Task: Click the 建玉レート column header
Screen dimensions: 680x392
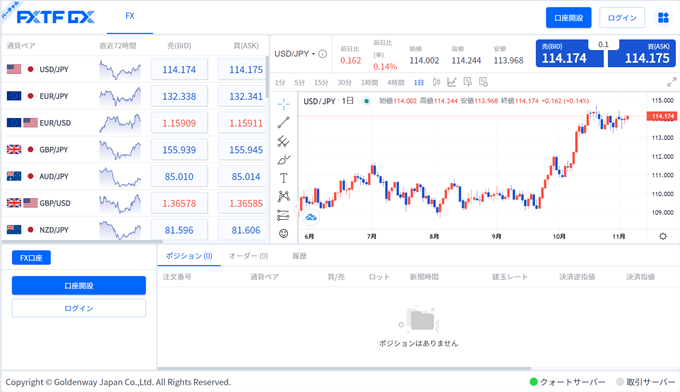Action: coord(510,277)
